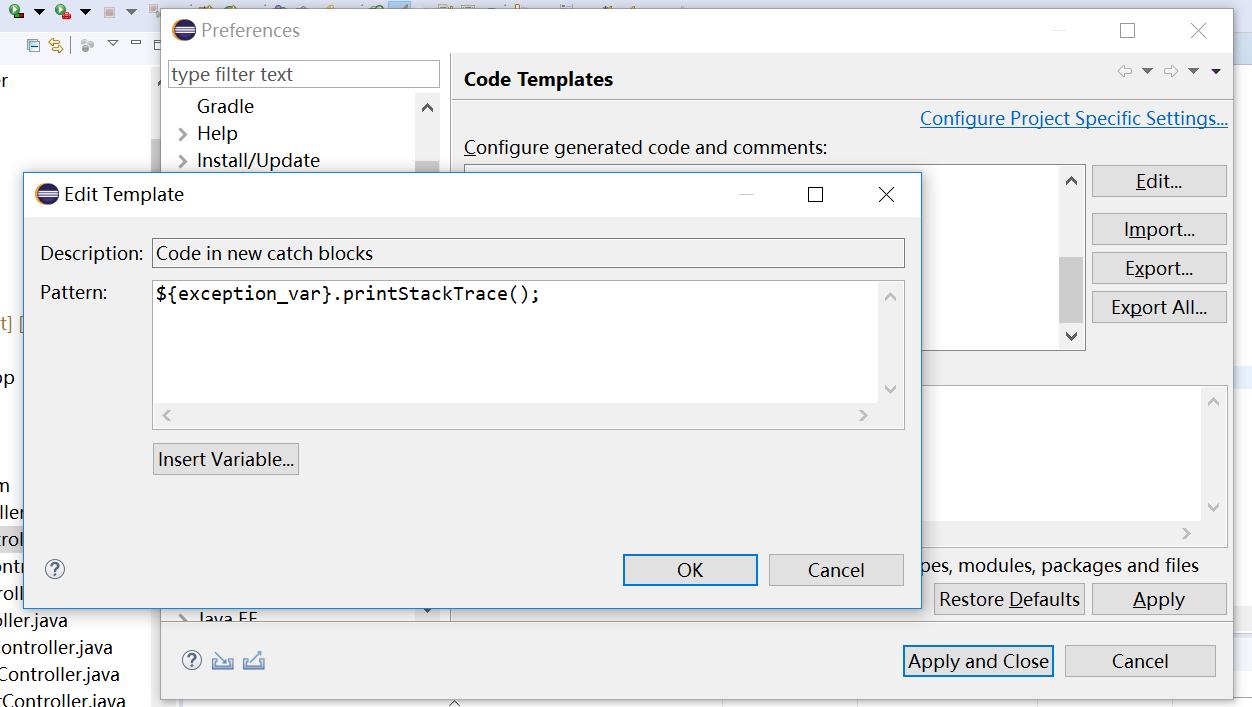This screenshot has height=707, width=1252.
Task: Click the type filter text field
Action: pyautogui.click(x=303, y=74)
